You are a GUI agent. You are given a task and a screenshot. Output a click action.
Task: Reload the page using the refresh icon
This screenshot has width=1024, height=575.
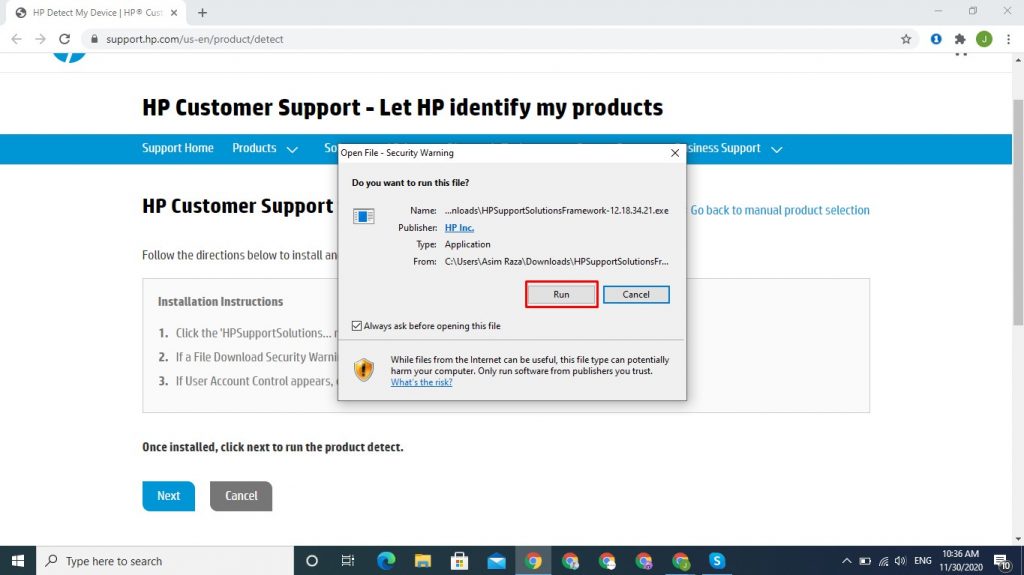(65, 39)
